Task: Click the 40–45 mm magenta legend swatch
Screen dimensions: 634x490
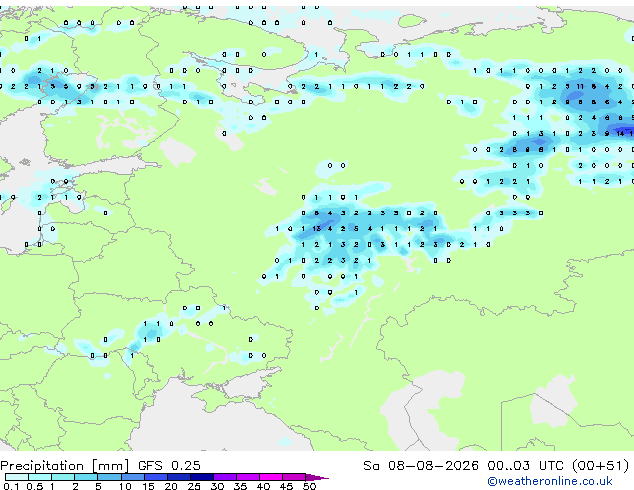Action: [x=271, y=477]
